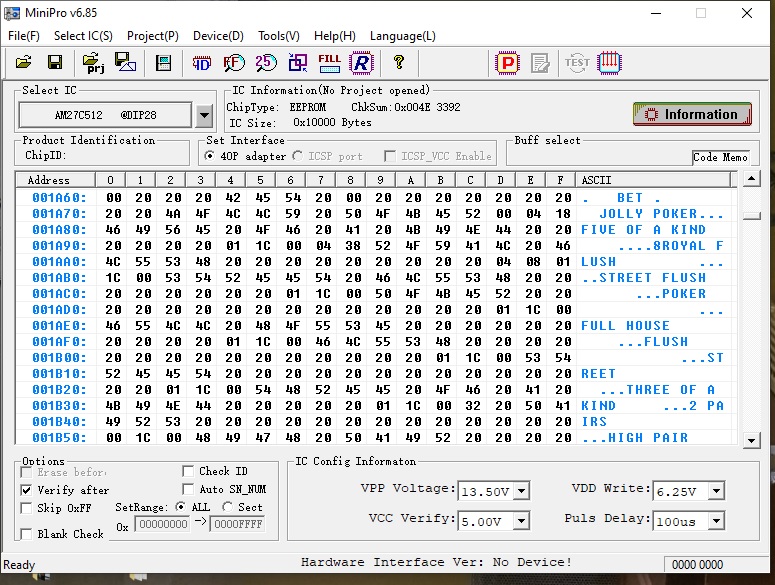Click address row 001A60
The image size is (775, 585).
click(59, 198)
